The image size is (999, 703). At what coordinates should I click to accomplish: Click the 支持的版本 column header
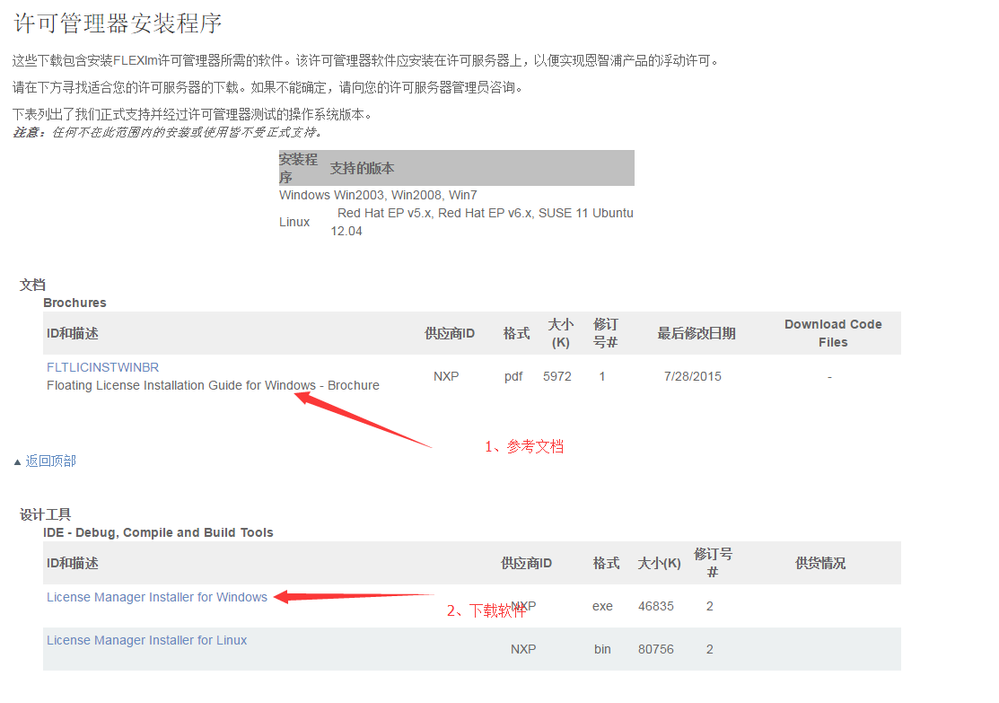pos(362,168)
